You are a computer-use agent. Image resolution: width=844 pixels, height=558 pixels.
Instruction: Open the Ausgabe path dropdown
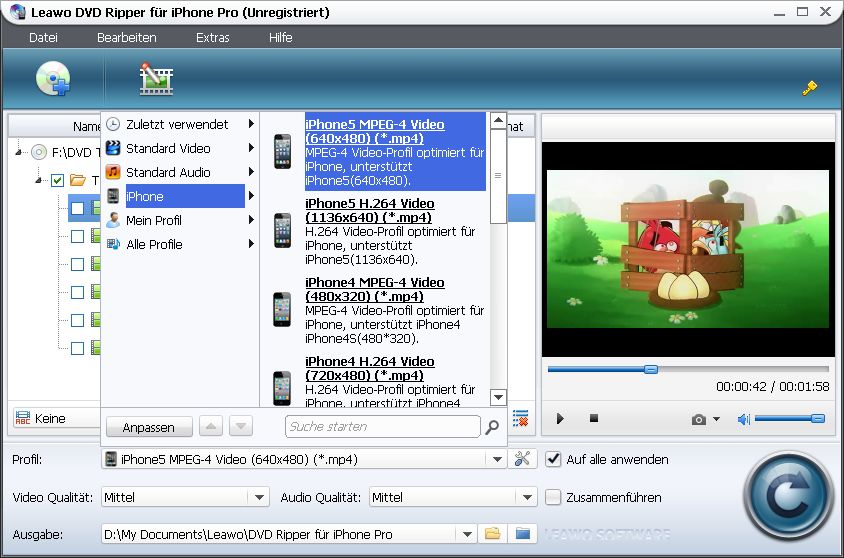pos(467,534)
